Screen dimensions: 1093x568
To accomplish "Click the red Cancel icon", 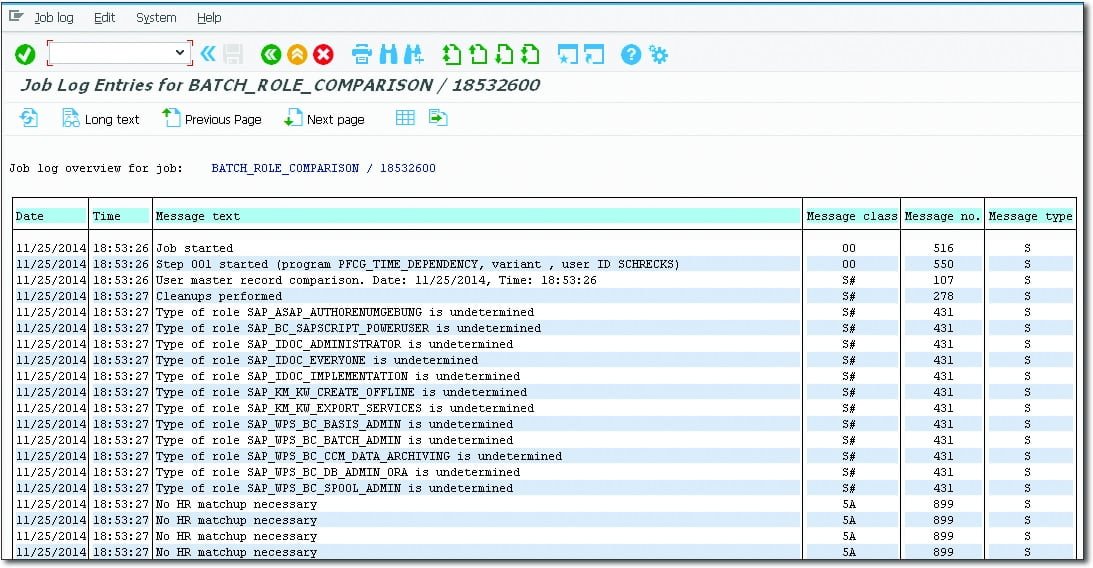I will click(323, 54).
